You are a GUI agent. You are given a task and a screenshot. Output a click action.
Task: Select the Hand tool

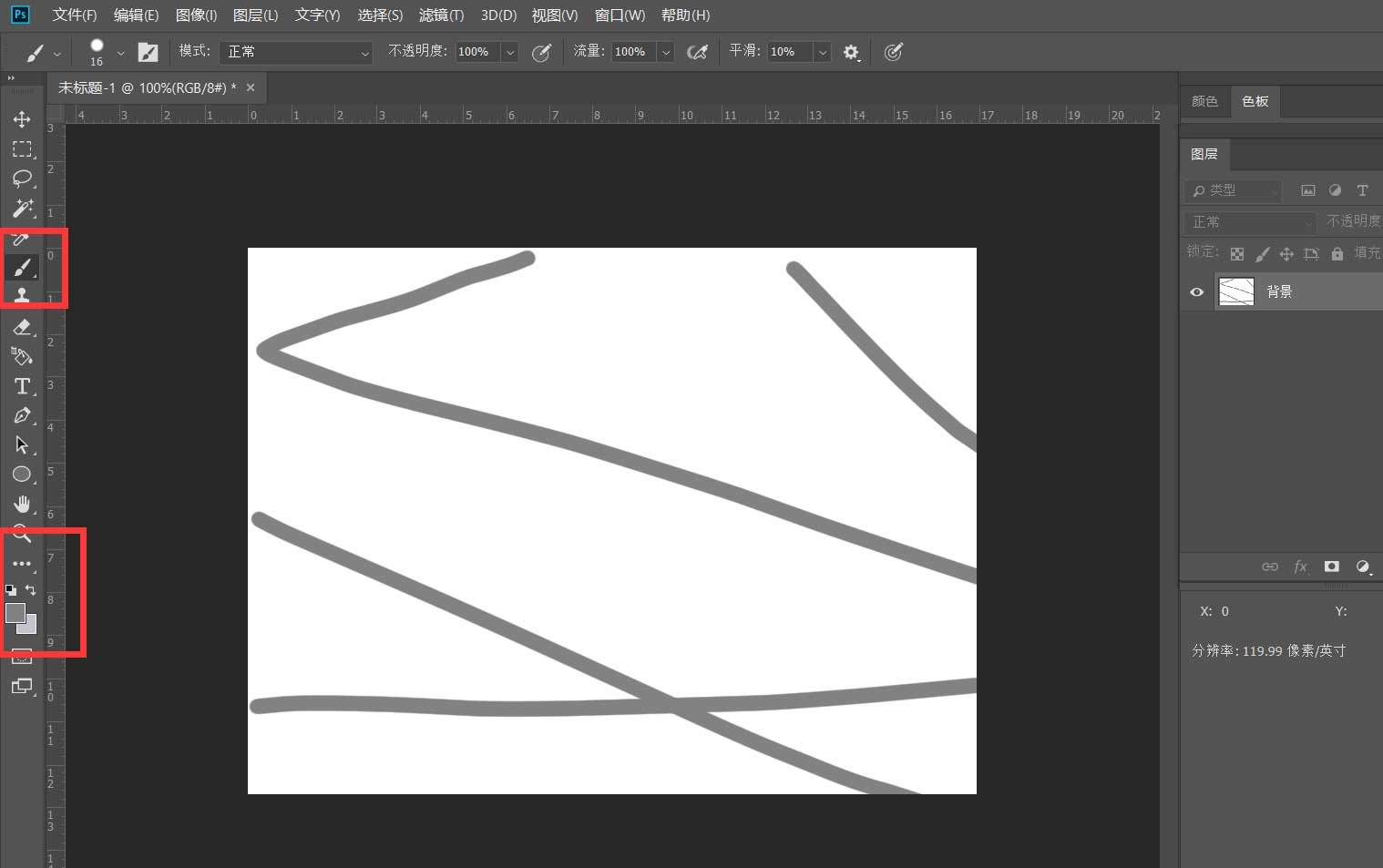(22, 504)
